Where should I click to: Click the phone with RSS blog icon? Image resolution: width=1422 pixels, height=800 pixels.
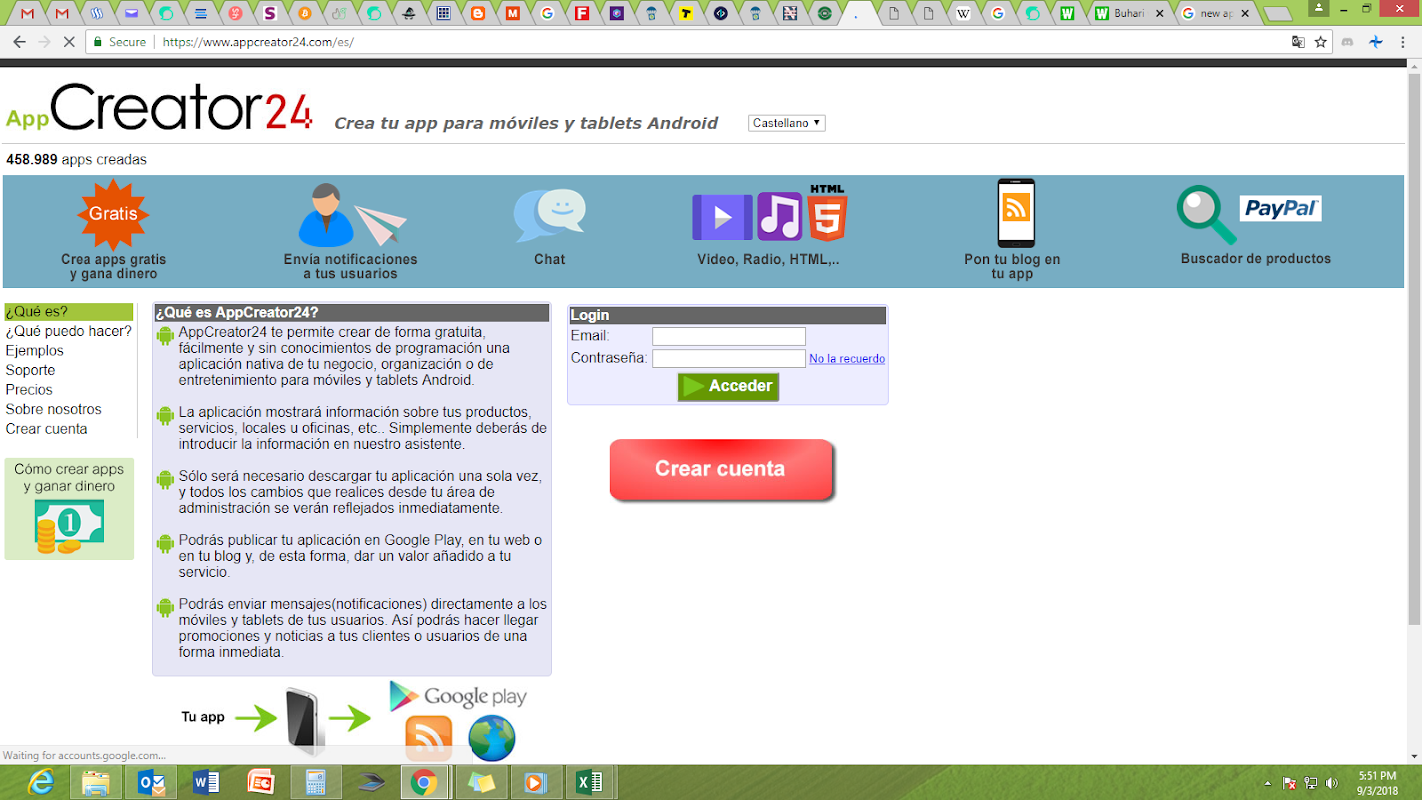[x=1016, y=213]
